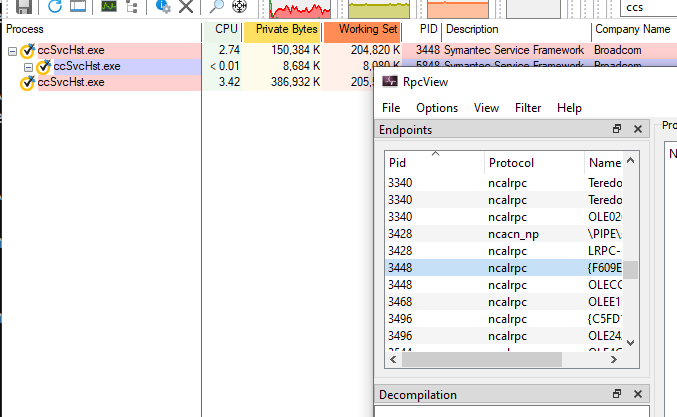Click the Symantec Service Framework description for PID 3448
Image resolution: width=677 pixels, height=417 pixels.
(514, 50)
